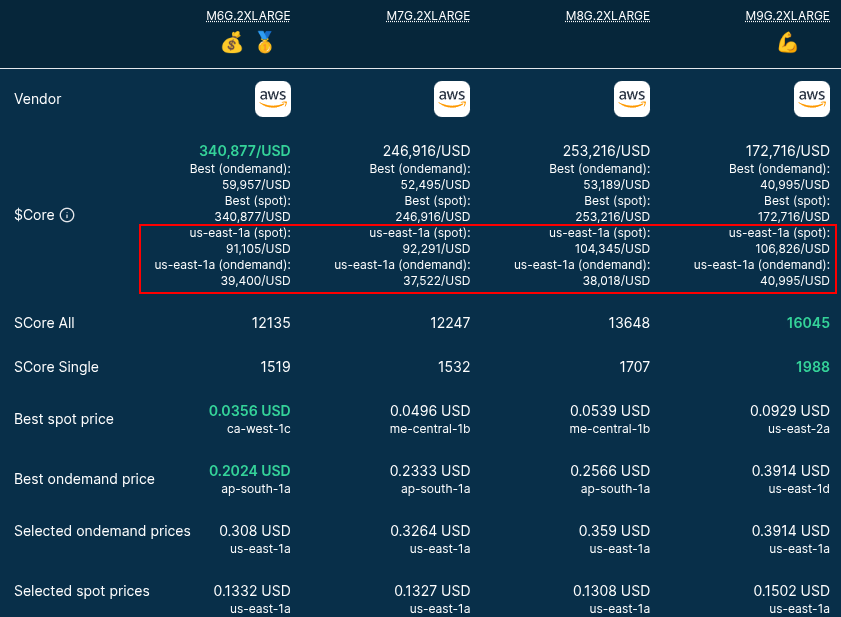Click the 0.1332 USD selected spot price
The width and height of the screenshot is (841, 617).
pyautogui.click(x=252, y=591)
